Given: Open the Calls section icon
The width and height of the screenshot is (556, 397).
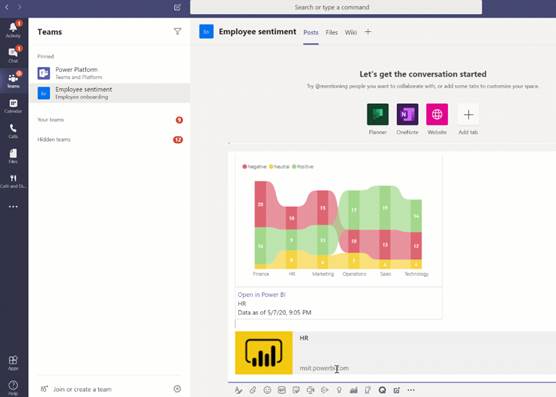Looking at the screenshot, I should (x=13, y=130).
